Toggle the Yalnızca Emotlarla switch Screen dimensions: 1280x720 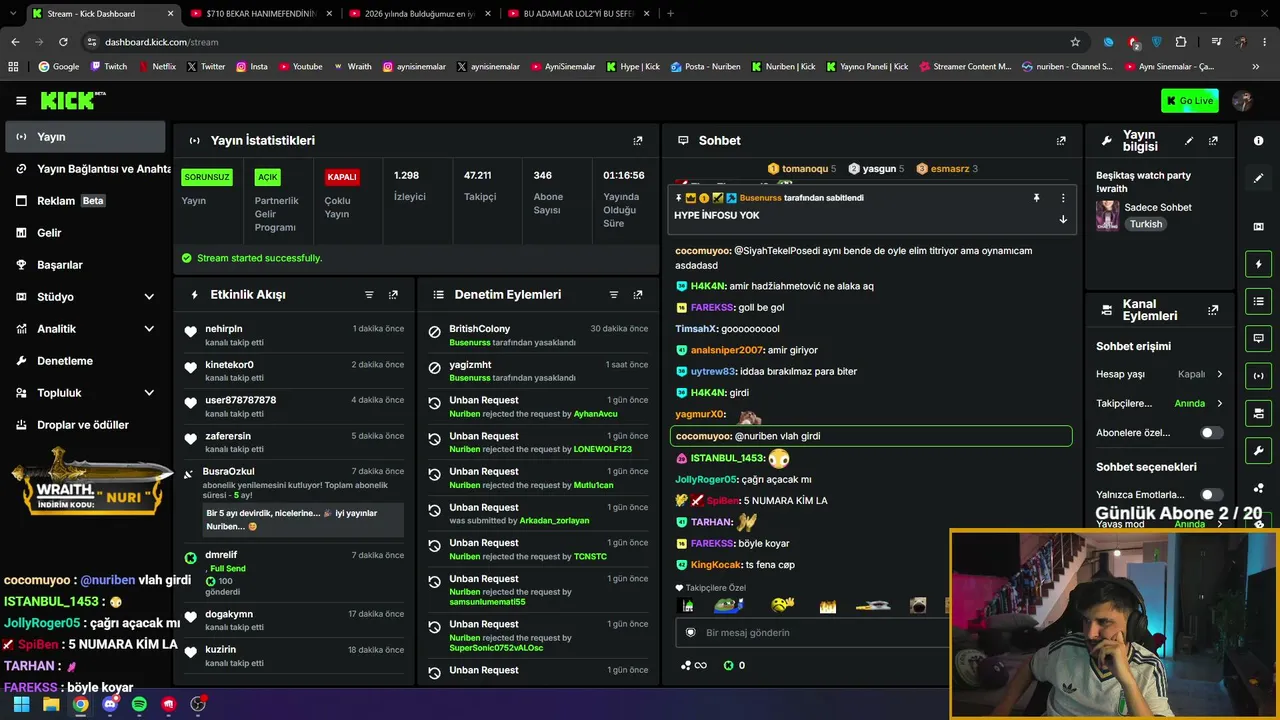coord(1211,494)
